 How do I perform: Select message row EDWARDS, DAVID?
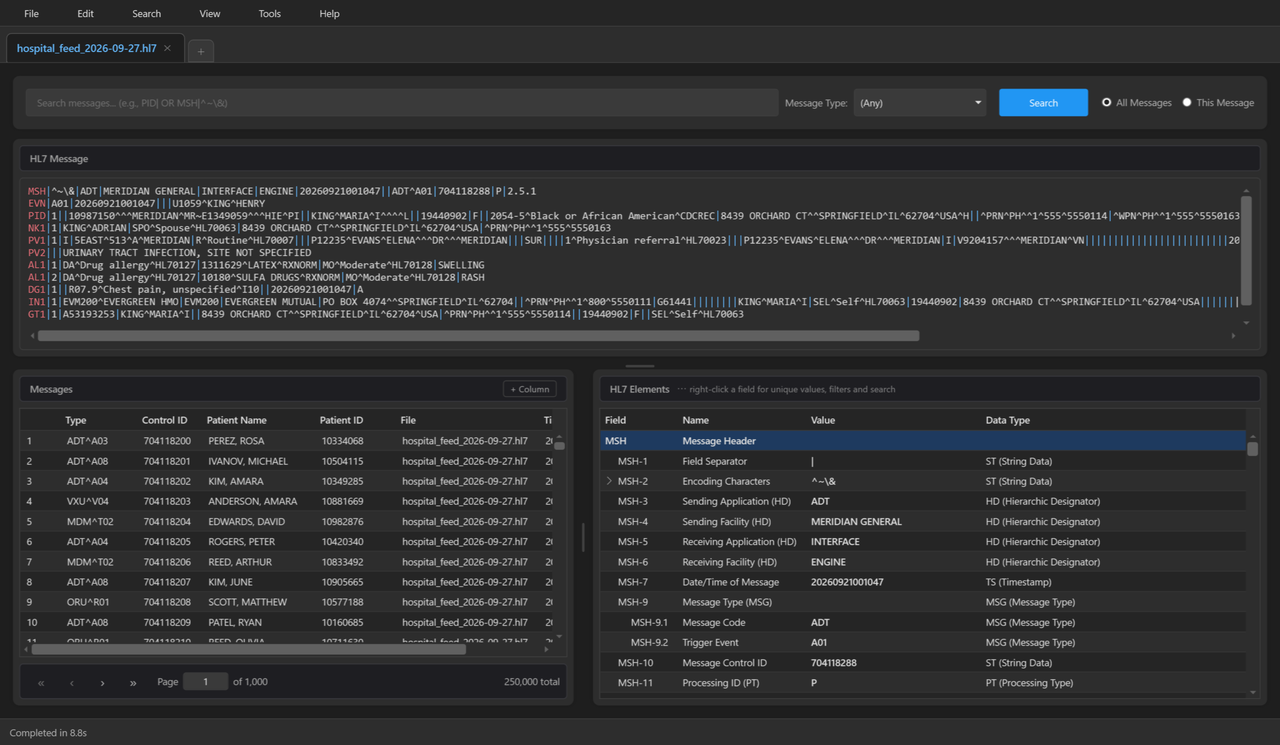click(285, 521)
